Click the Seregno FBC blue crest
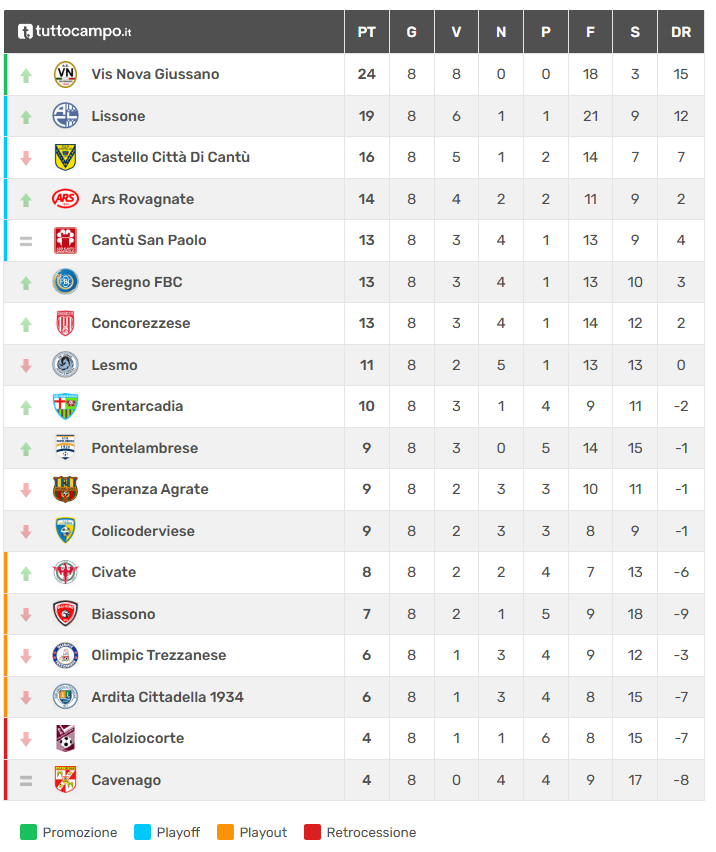716x852 pixels. click(65, 282)
